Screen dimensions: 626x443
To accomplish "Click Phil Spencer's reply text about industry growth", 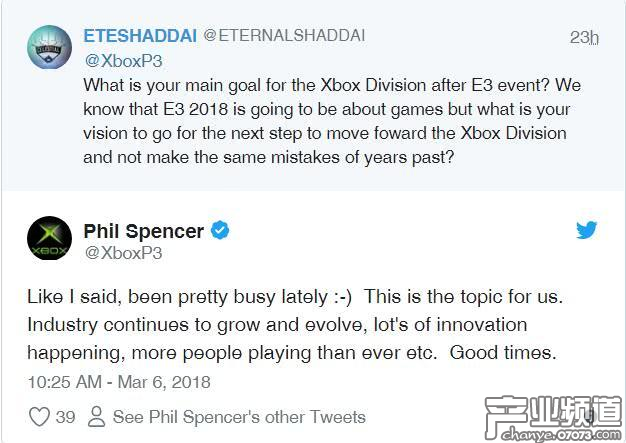I will pyautogui.click(x=290, y=326).
